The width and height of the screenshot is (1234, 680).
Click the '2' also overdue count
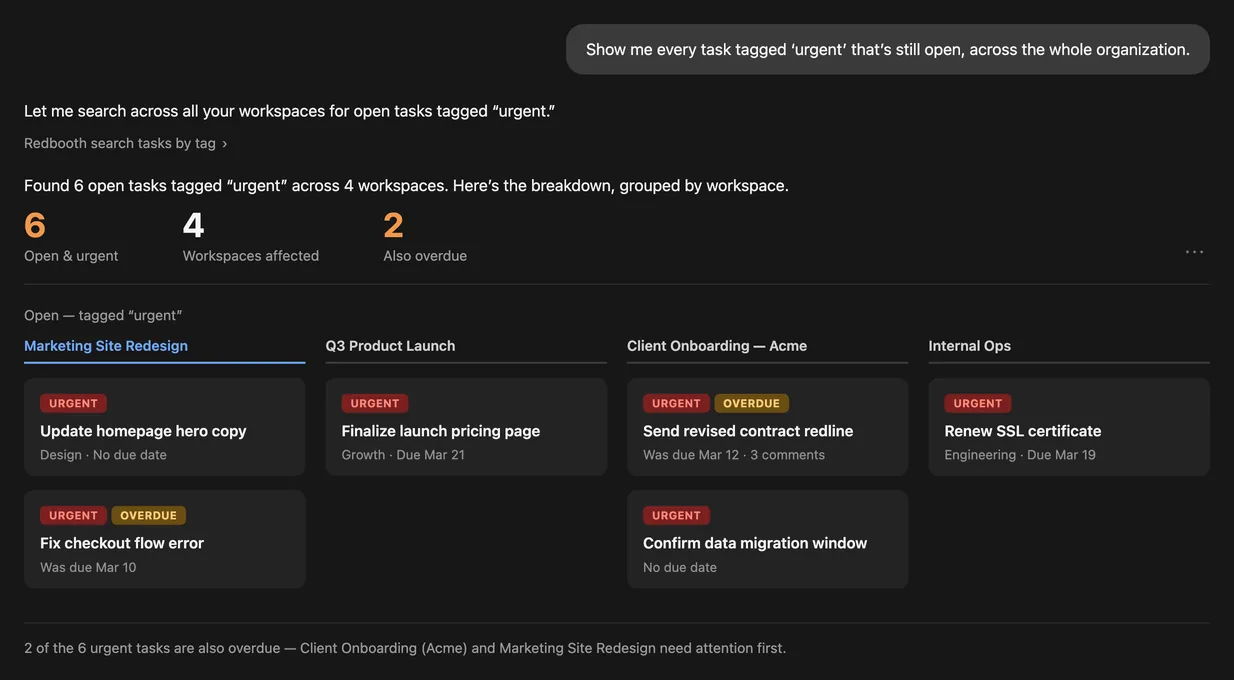coord(394,225)
